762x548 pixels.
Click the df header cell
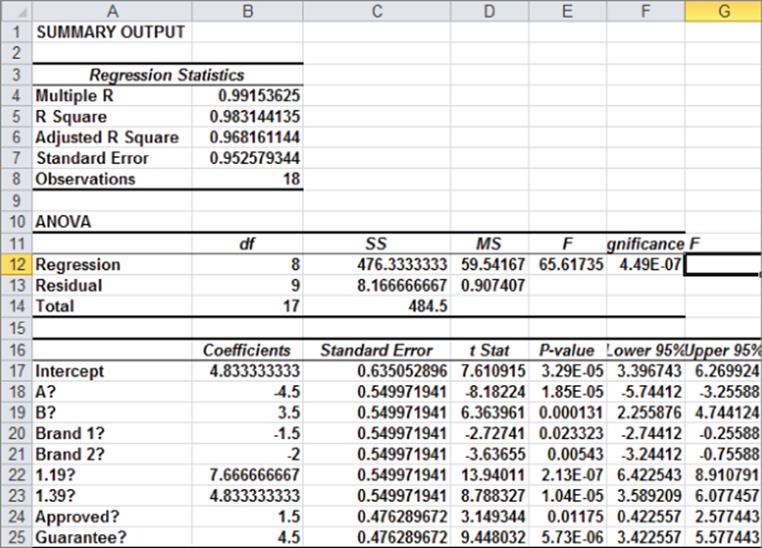[x=247, y=243]
